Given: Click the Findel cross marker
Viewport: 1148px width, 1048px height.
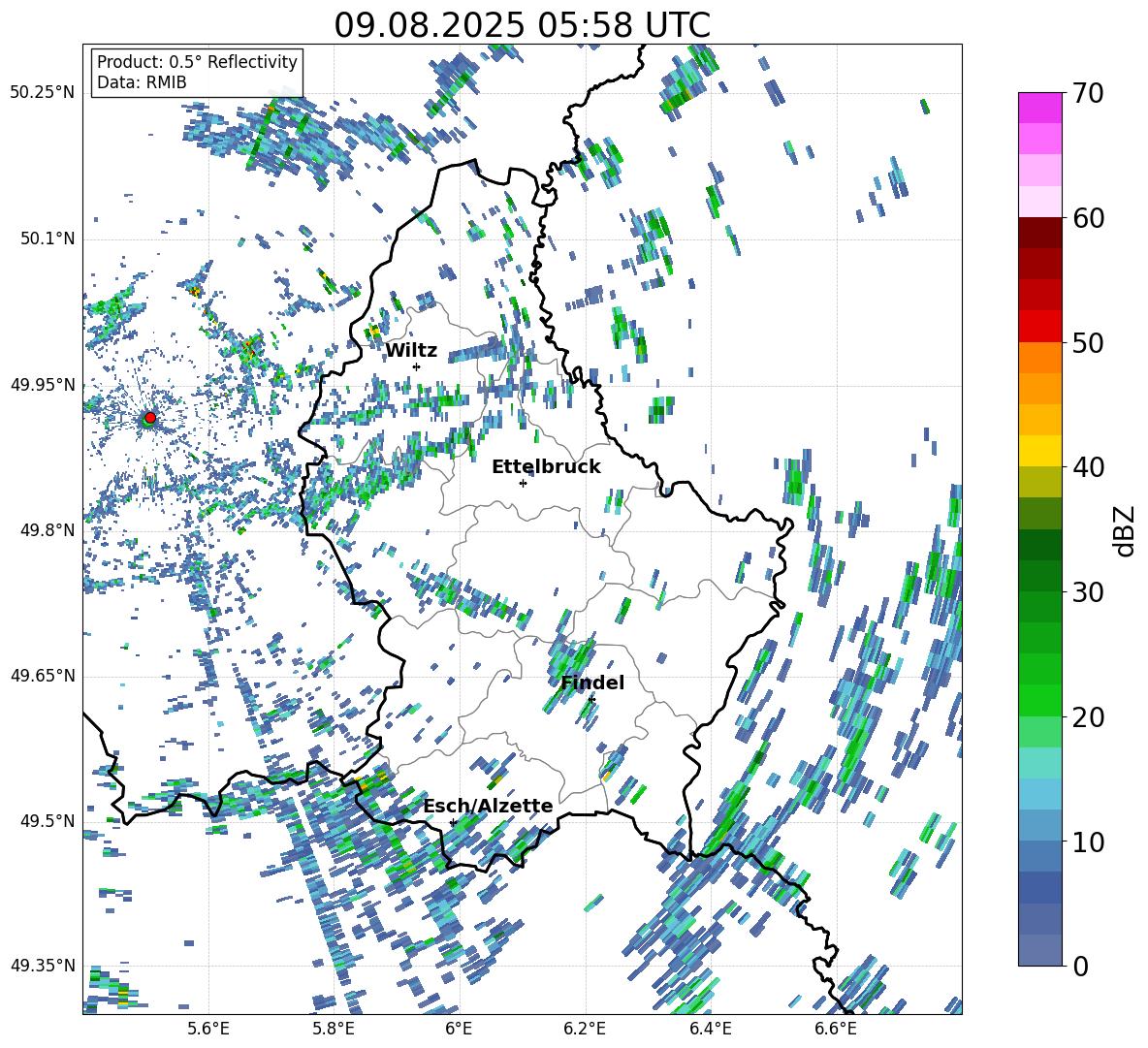Looking at the screenshot, I should pyautogui.click(x=591, y=700).
